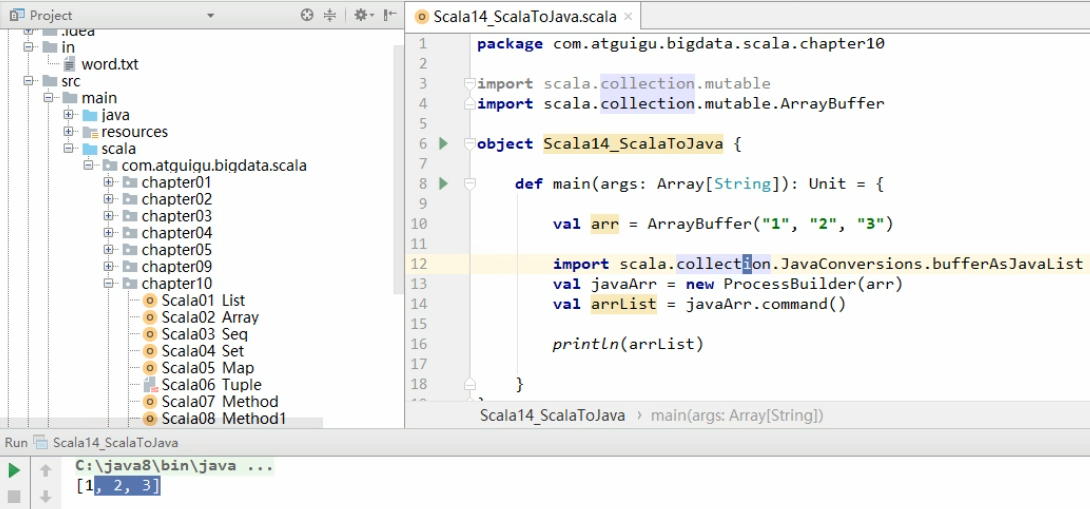The width and height of the screenshot is (1090, 509).
Task: Click the [1, 2, 3] console output
Action: [118, 486]
